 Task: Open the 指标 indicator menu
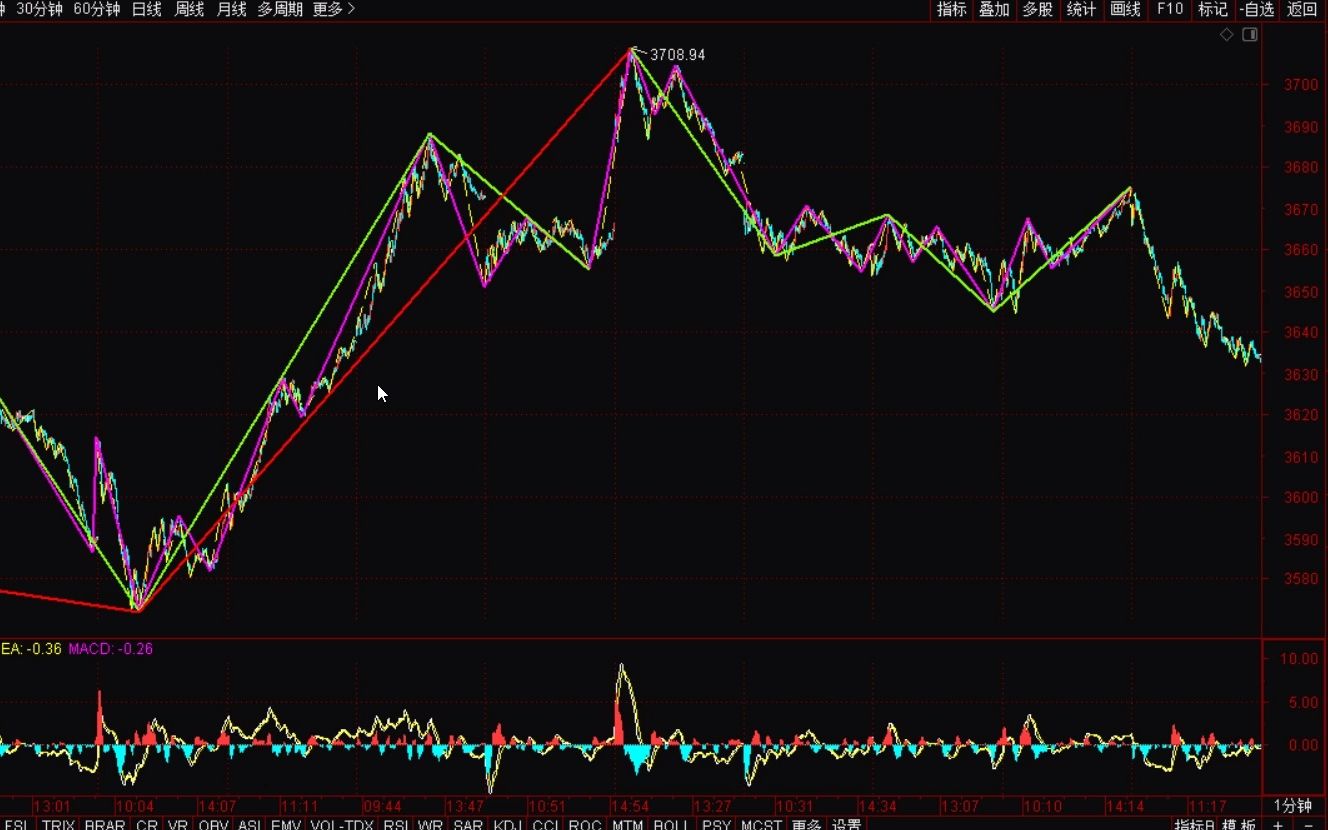[x=952, y=9]
